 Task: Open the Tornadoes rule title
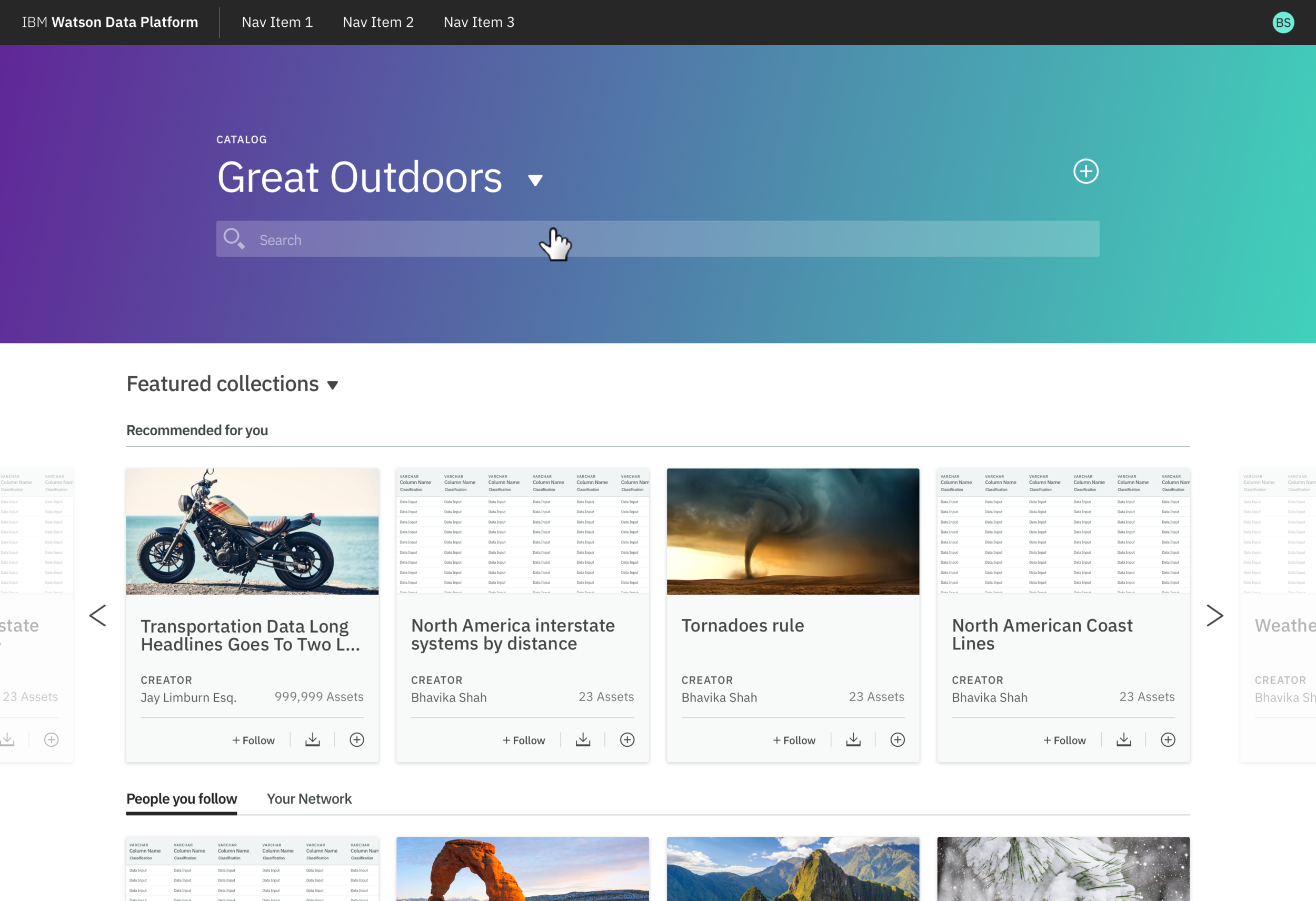[742, 625]
